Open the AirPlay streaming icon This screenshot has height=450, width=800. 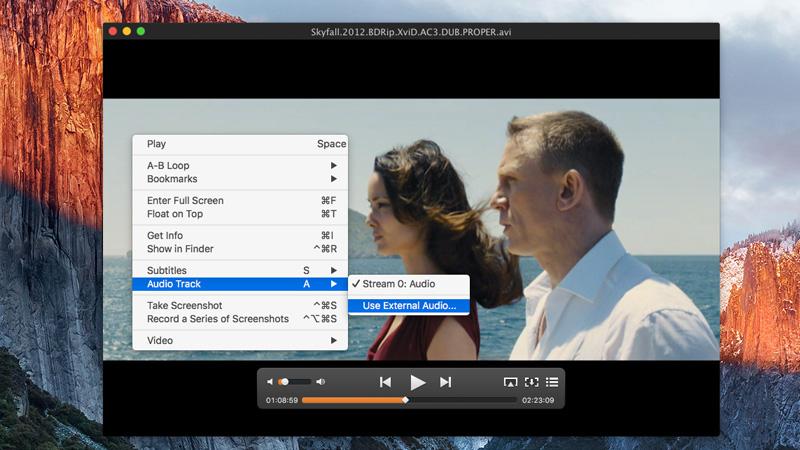tap(510, 382)
